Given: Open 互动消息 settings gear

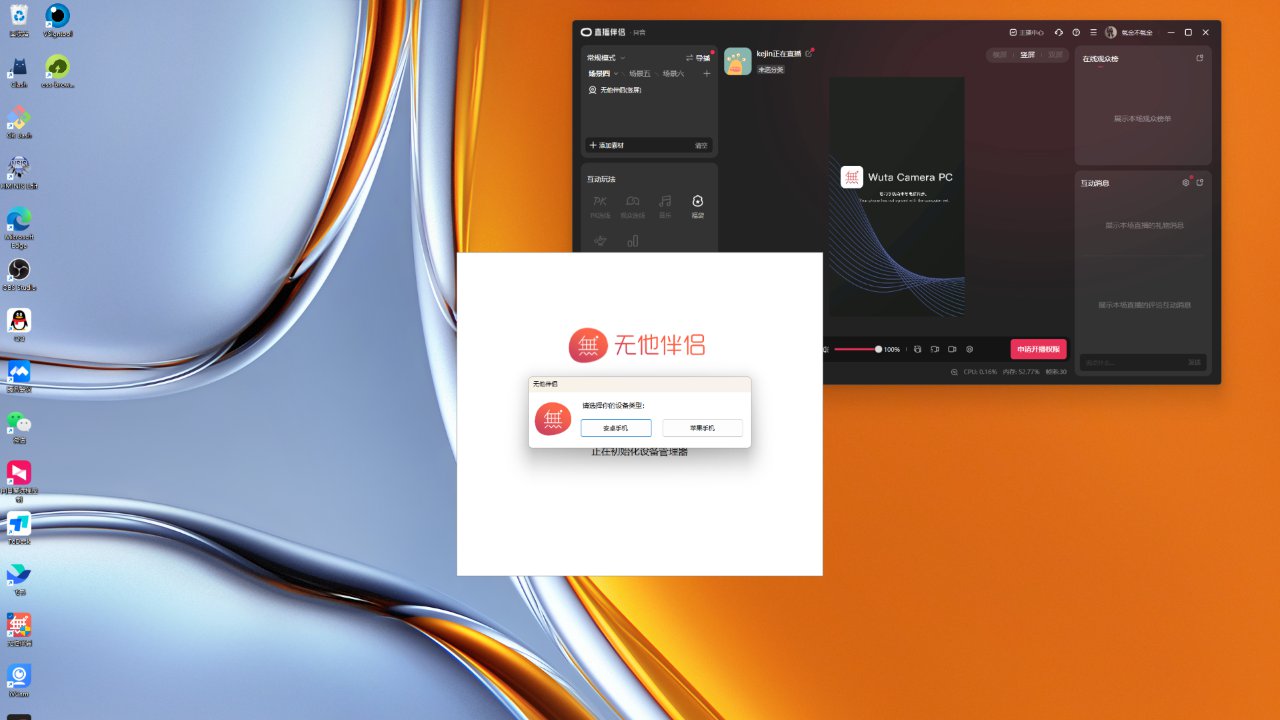Looking at the screenshot, I should click(1186, 183).
